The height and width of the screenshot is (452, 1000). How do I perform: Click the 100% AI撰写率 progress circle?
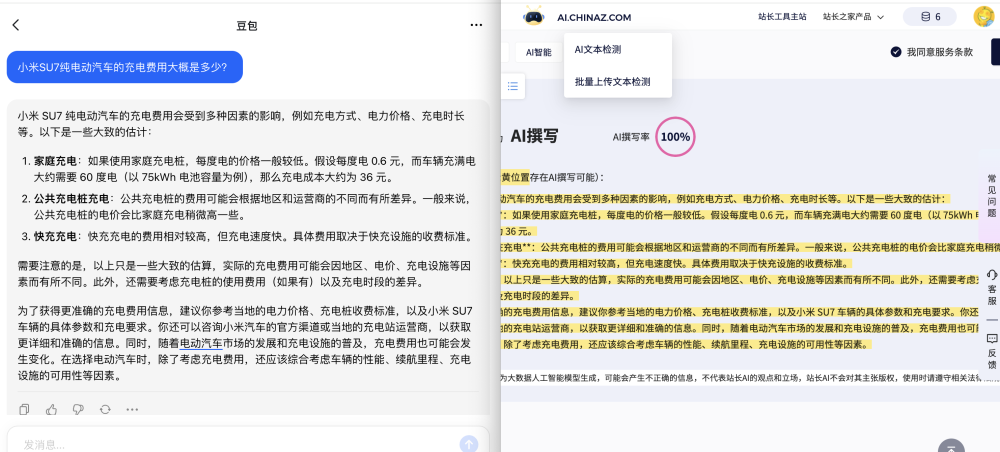click(675, 136)
